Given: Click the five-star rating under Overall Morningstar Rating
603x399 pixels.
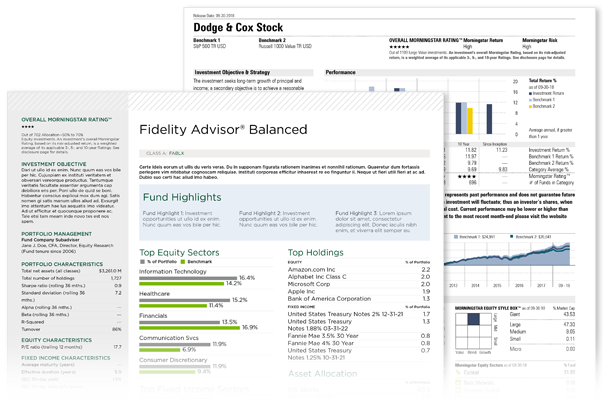Looking at the screenshot, I should click(x=399, y=47).
